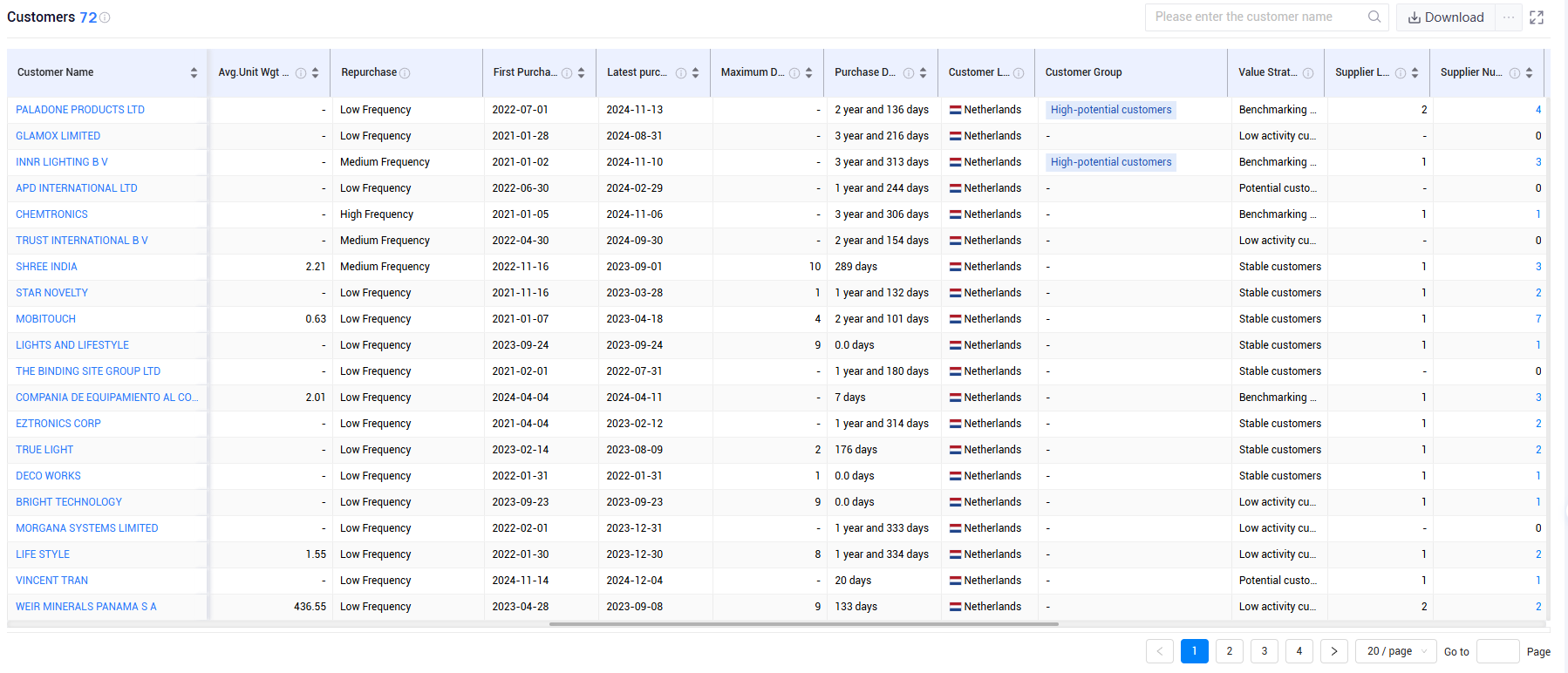Image resolution: width=1568 pixels, height=673 pixels.
Task: Select page 3 in pagination
Action: pos(1265,651)
